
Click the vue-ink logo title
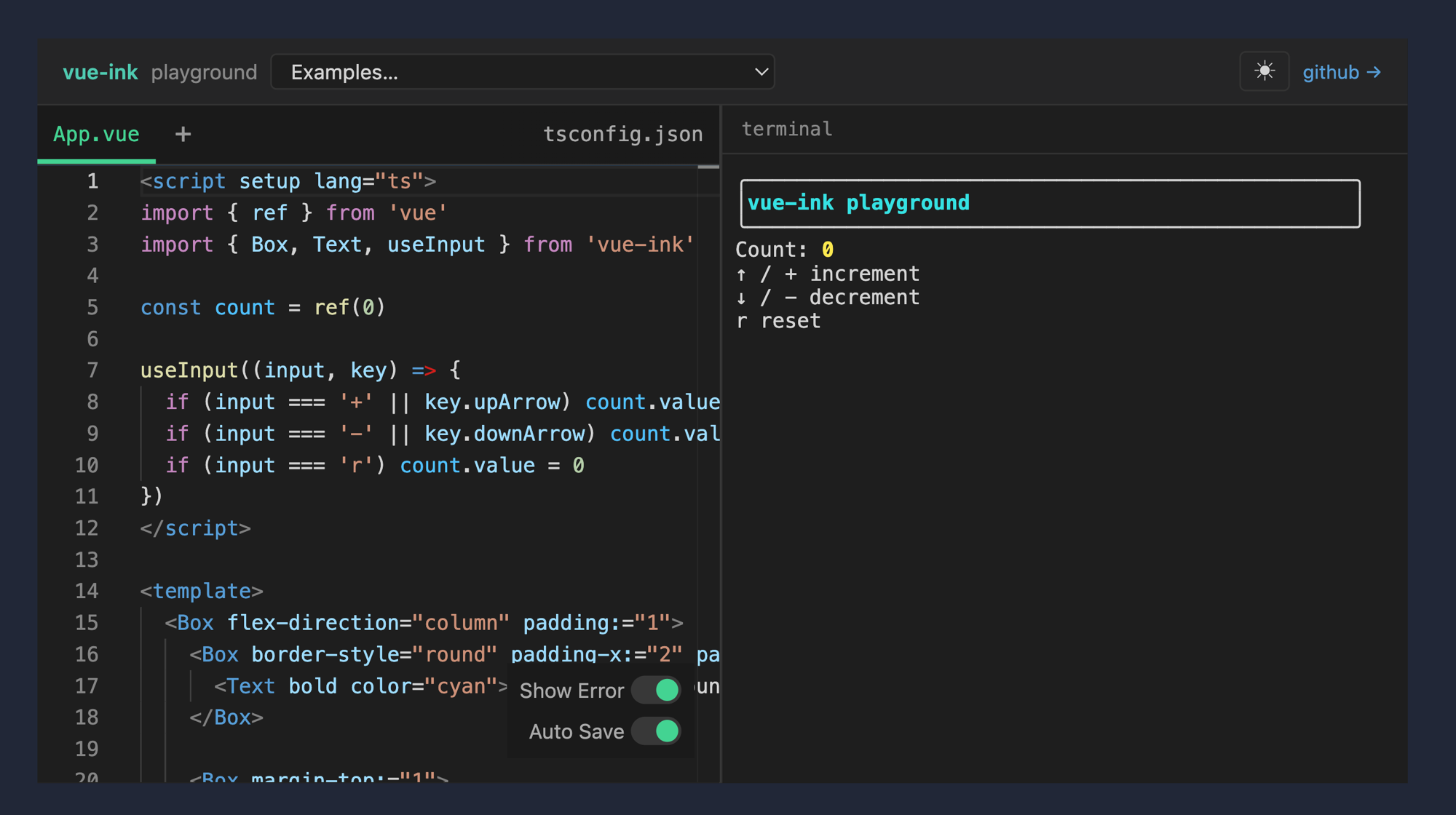click(x=100, y=72)
